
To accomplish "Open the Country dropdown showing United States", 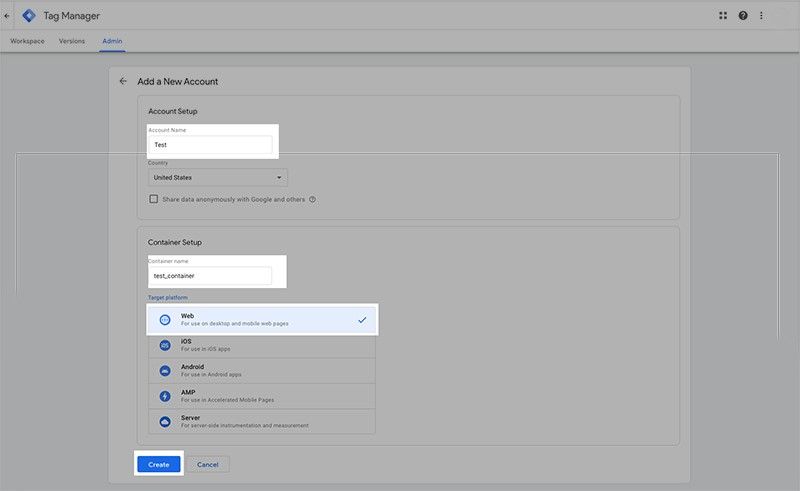I will pos(218,178).
